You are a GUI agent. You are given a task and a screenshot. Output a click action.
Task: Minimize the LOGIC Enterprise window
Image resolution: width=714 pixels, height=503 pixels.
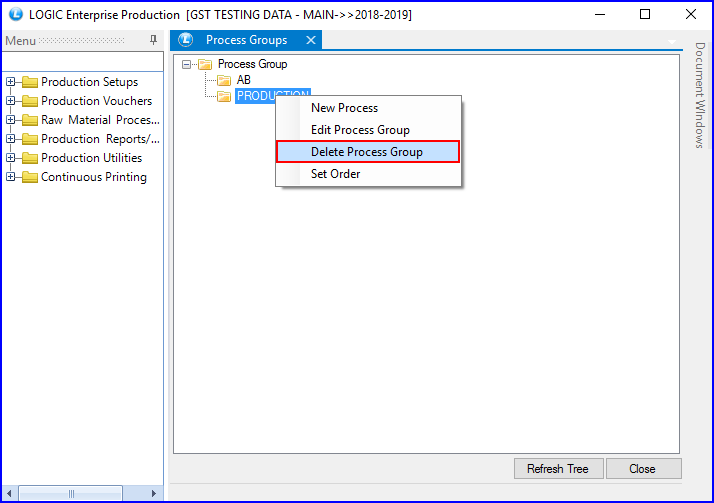600,15
